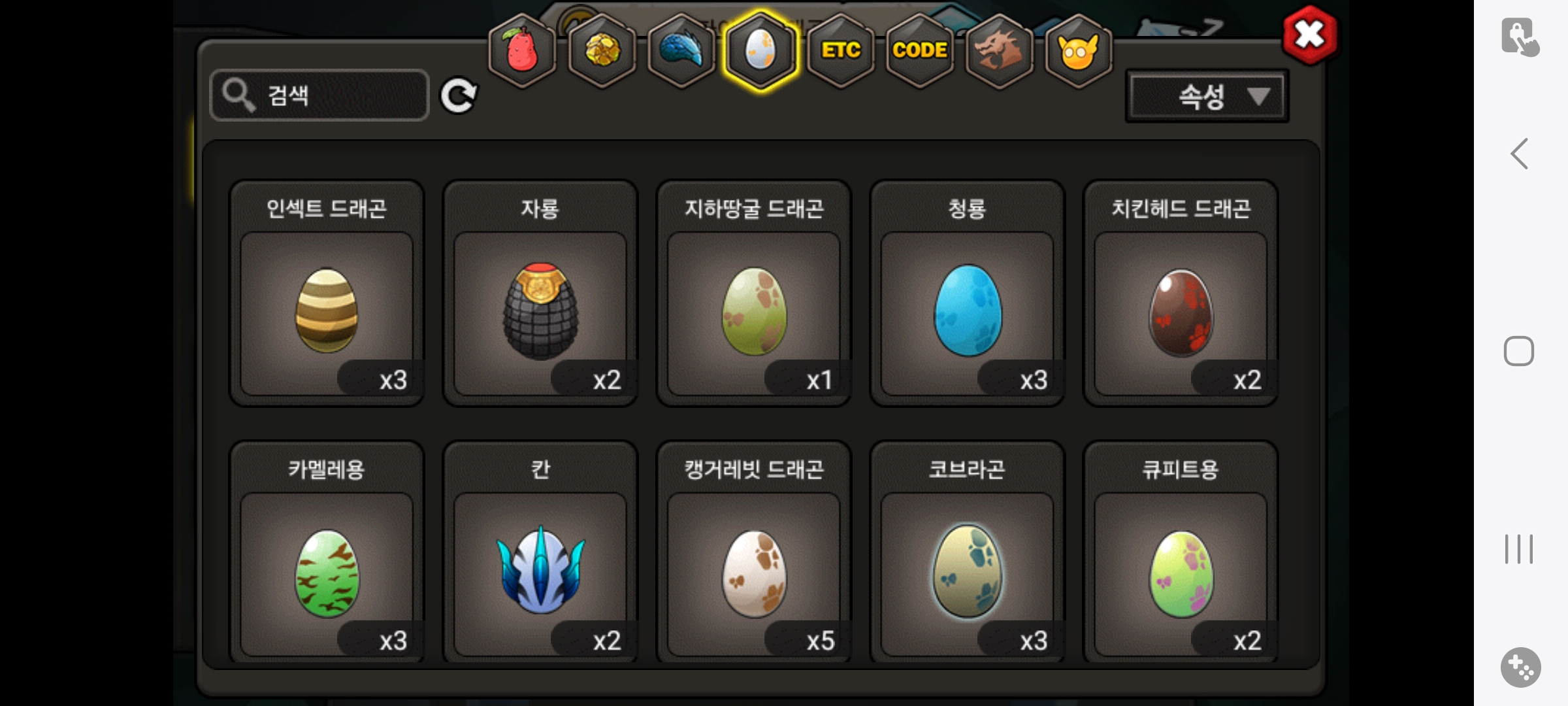Tap the Android back arrow

pyautogui.click(x=1520, y=154)
